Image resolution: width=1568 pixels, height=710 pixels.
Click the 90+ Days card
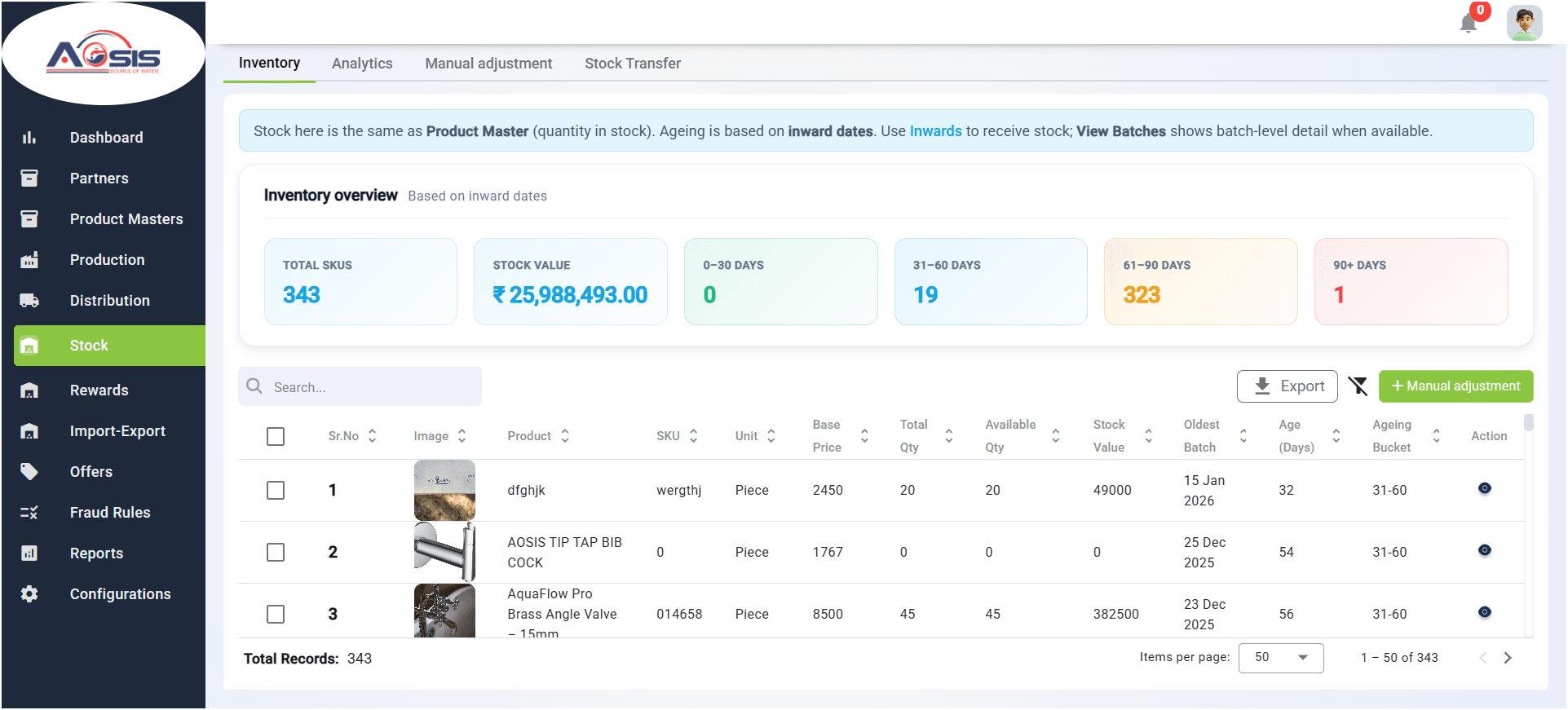[x=1411, y=281]
